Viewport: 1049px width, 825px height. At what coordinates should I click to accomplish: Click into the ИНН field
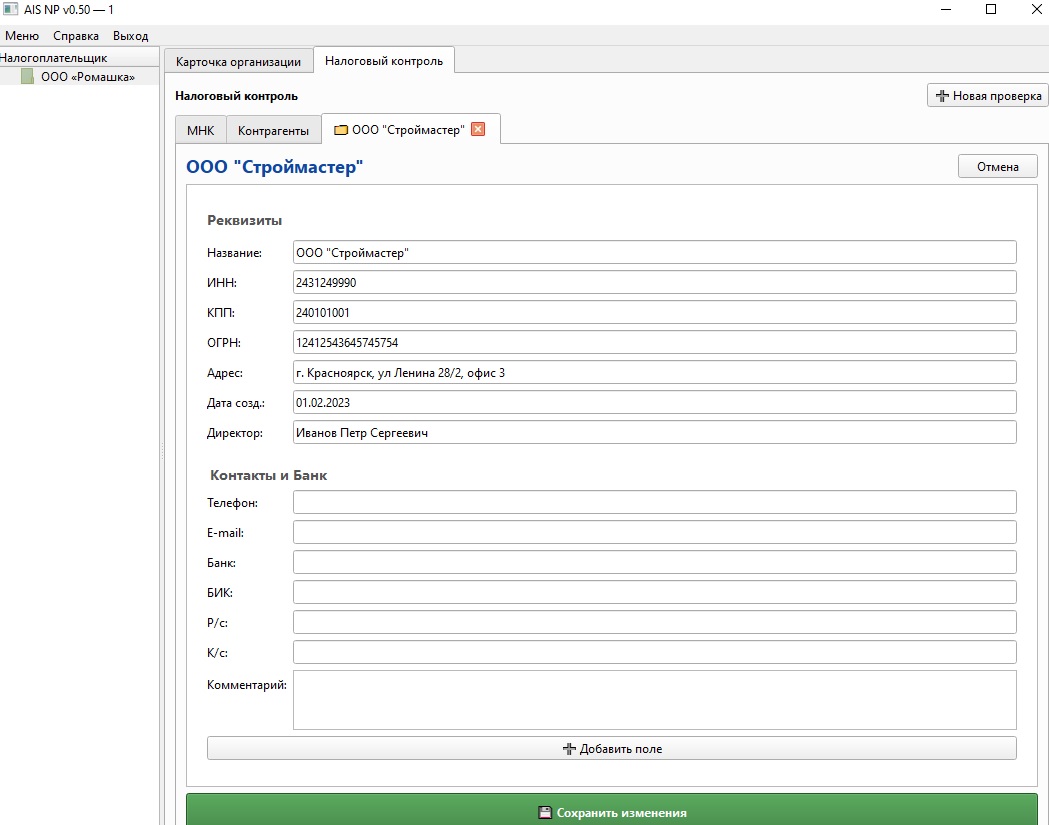[x=654, y=282]
